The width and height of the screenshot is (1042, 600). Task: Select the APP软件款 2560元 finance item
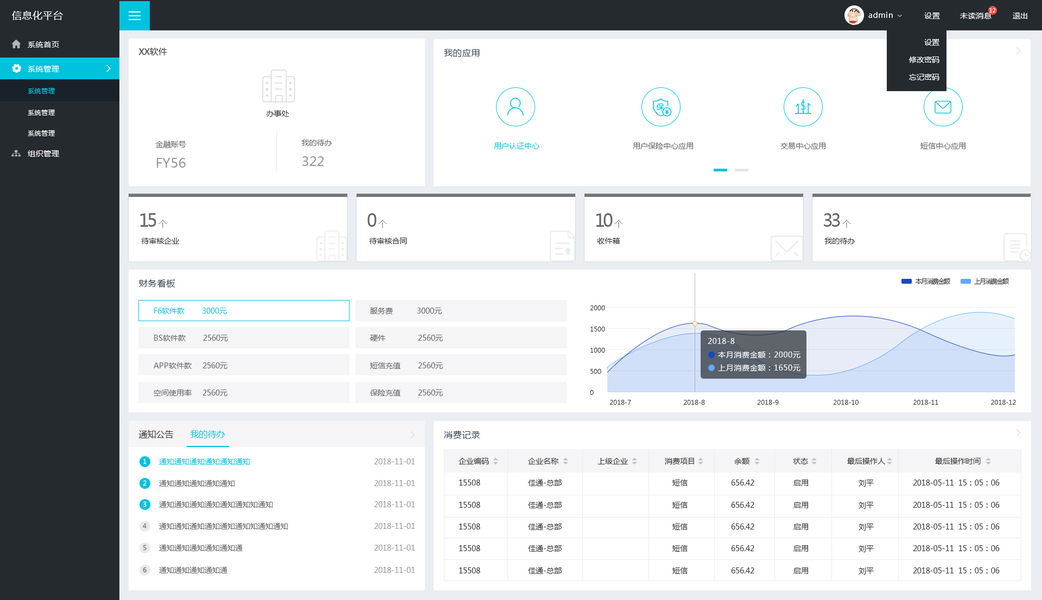click(x=244, y=365)
